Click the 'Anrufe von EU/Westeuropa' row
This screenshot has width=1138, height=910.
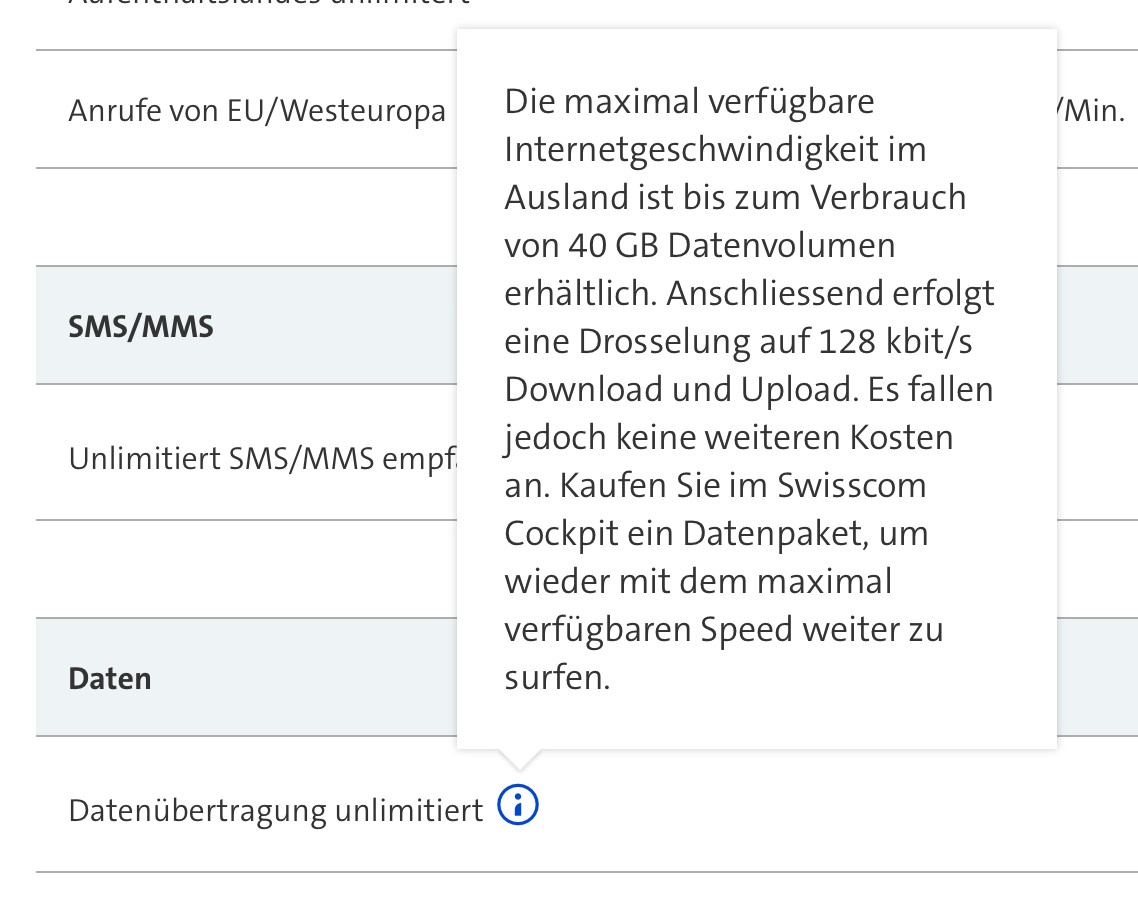257,111
